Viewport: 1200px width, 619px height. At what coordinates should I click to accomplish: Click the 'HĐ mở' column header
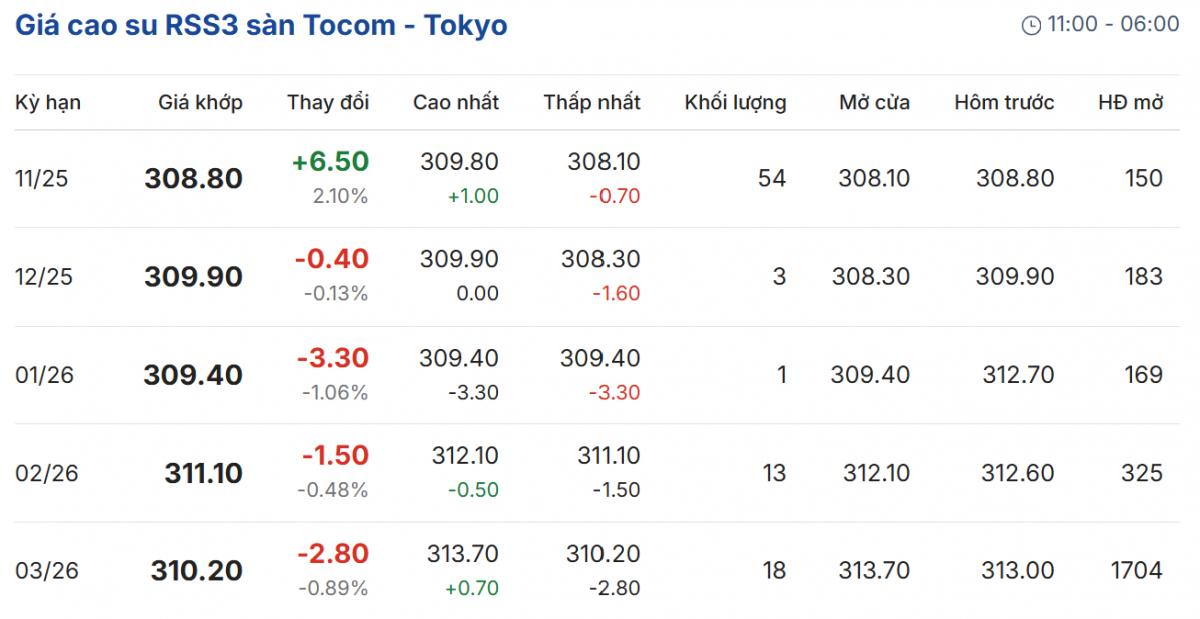click(x=1131, y=102)
